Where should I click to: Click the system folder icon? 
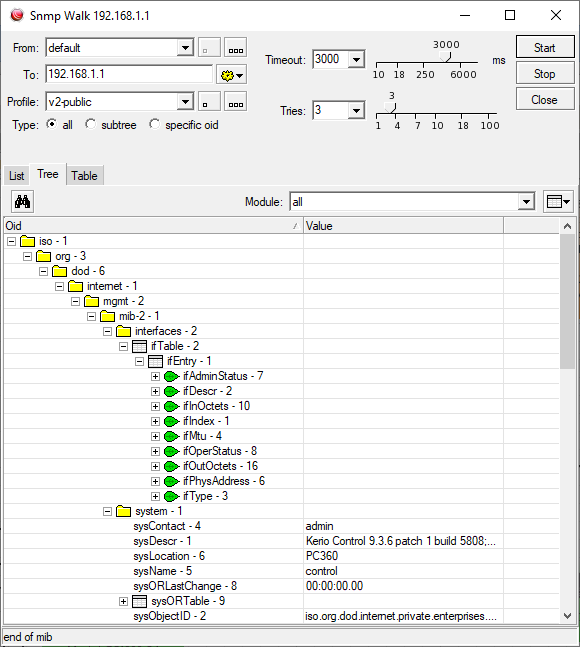(x=123, y=511)
